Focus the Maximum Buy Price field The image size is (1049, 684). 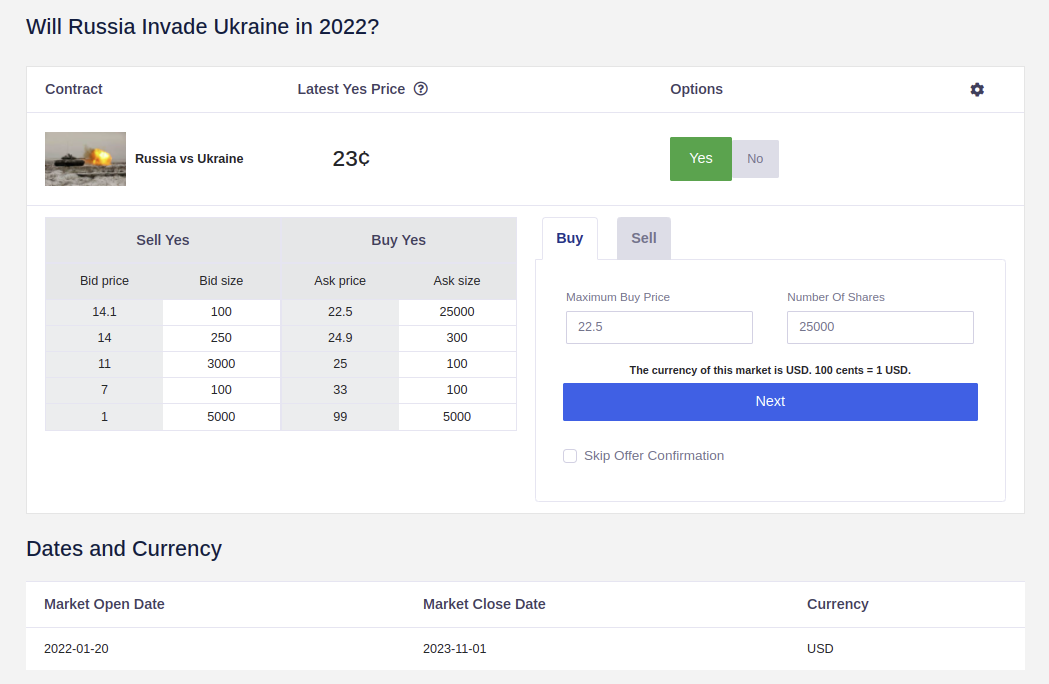pyautogui.click(x=659, y=327)
